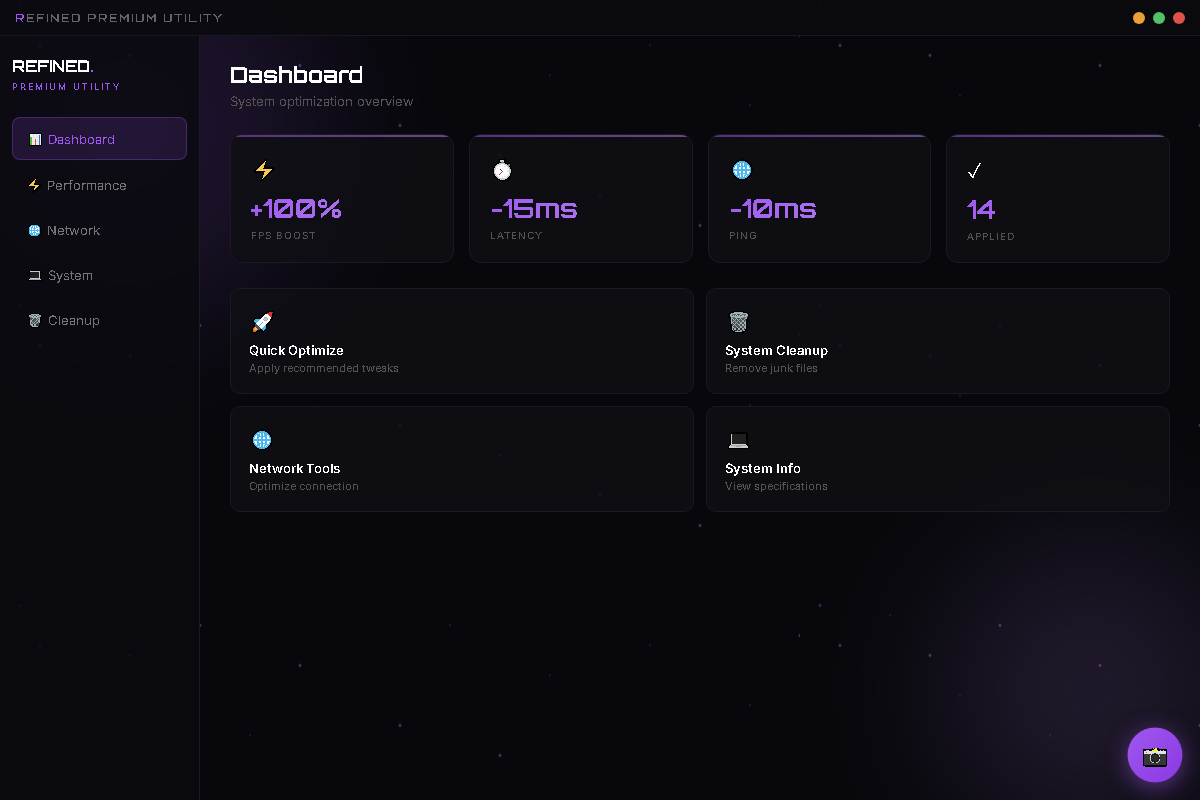
Task: Select the FPS Boost stat card
Action: (342, 199)
